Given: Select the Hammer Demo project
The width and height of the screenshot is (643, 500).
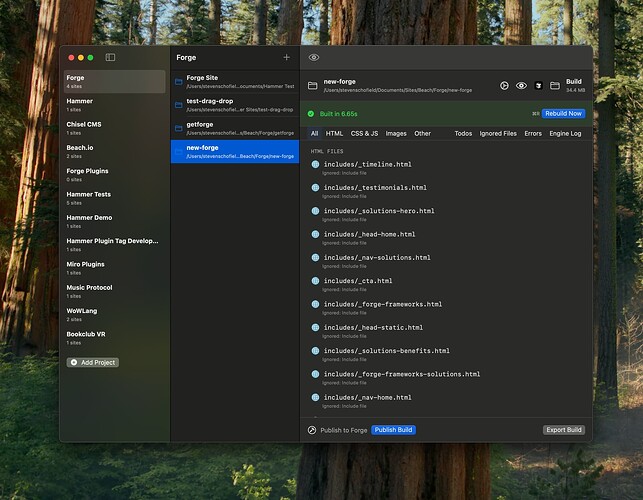Looking at the screenshot, I should pyautogui.click(x=114, y=221).
